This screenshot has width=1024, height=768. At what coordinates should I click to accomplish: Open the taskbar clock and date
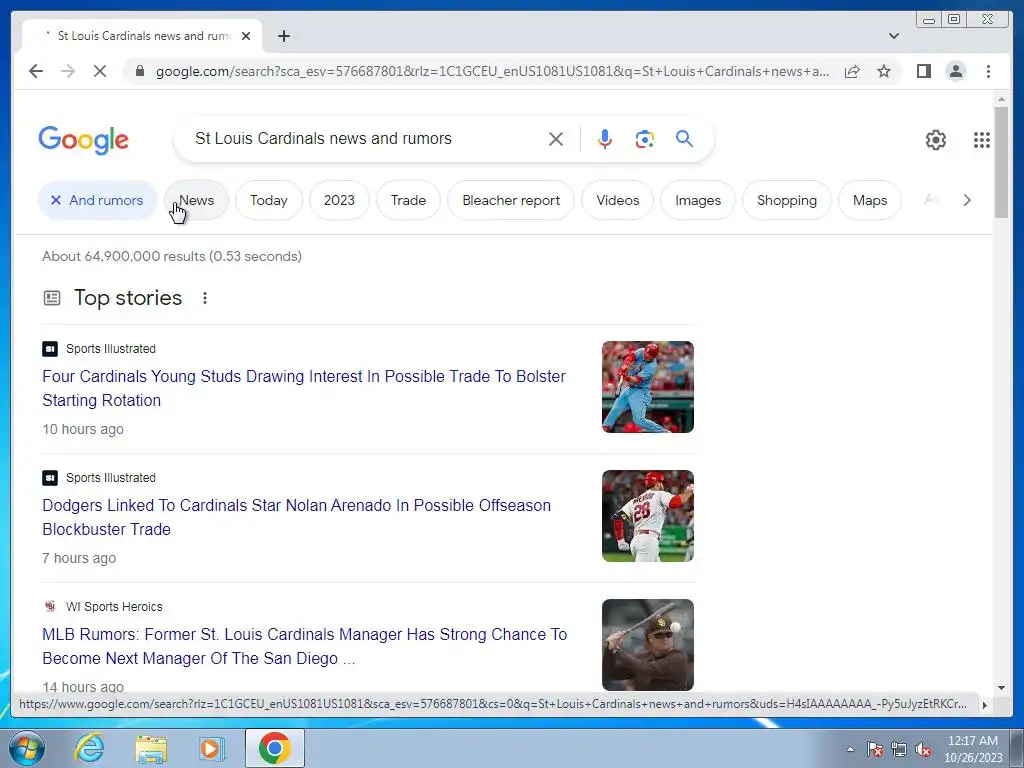tap(972, 749)
